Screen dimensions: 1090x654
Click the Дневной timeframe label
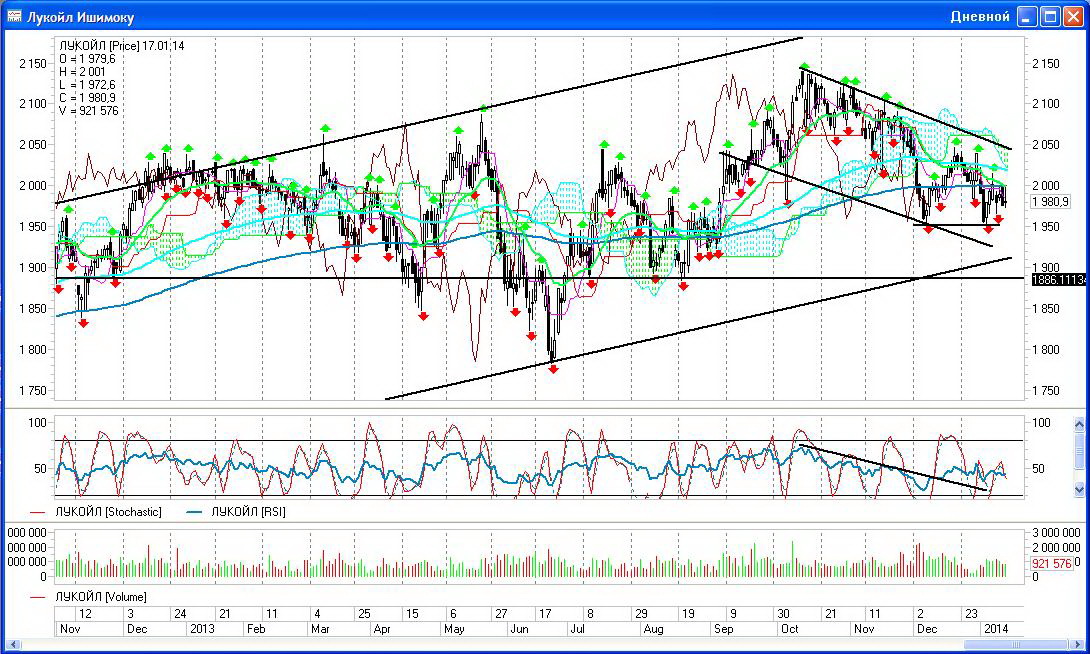click(x=979, y=17)
